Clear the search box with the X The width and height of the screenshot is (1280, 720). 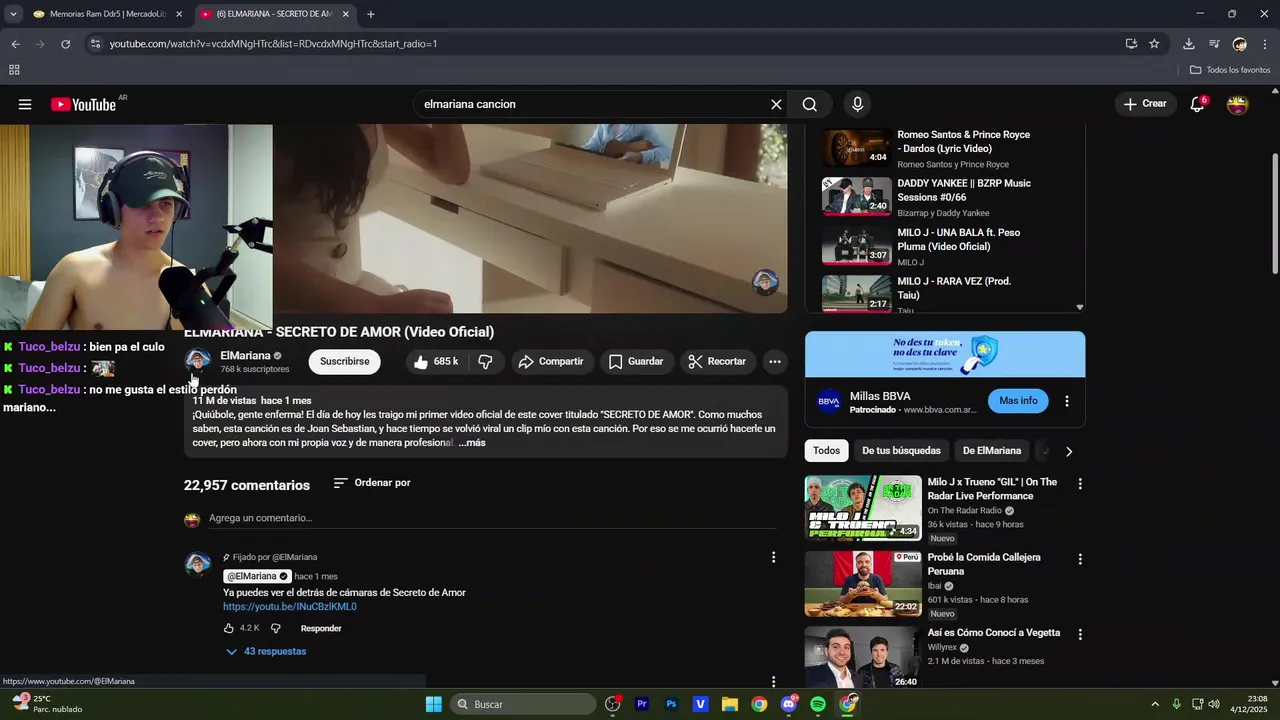click(776, 104)
